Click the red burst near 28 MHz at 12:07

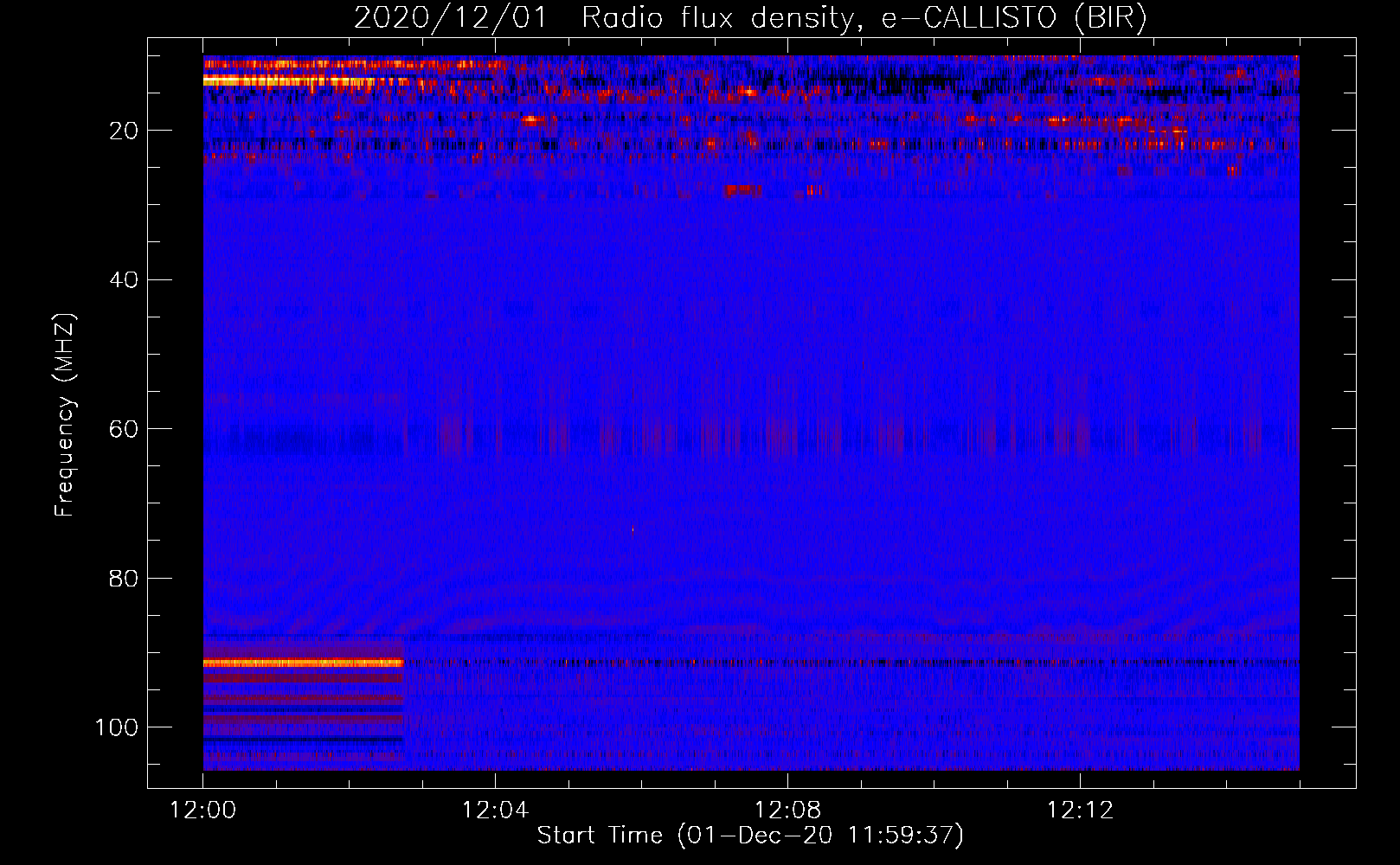tap(743, 190)
